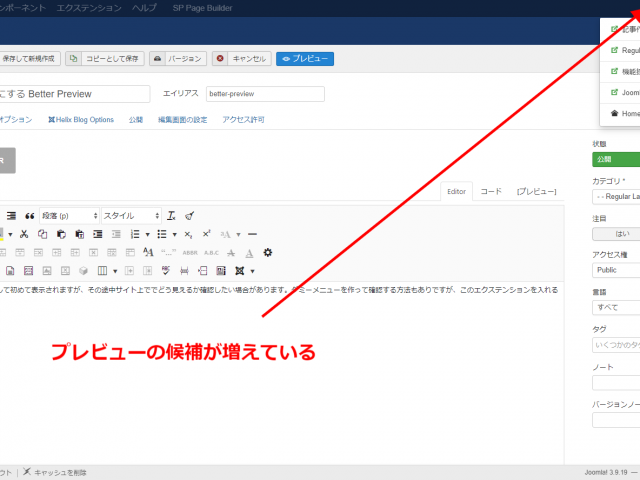The width and height of the screenshot is (640, 480).
Task: Click the table insert column layout icon
Action: pyautogui.click(x=102, y=271)
